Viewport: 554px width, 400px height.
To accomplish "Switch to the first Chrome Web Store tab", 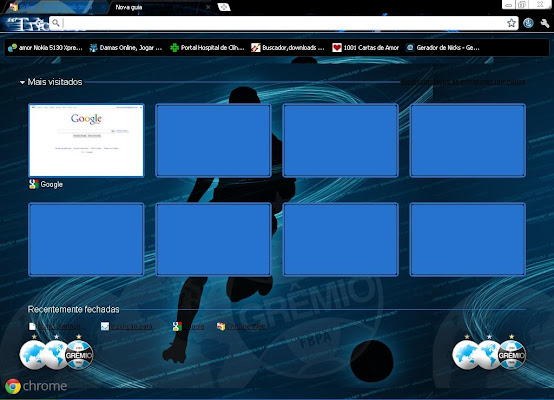I will pyautogui.click(x=57, y=7).
